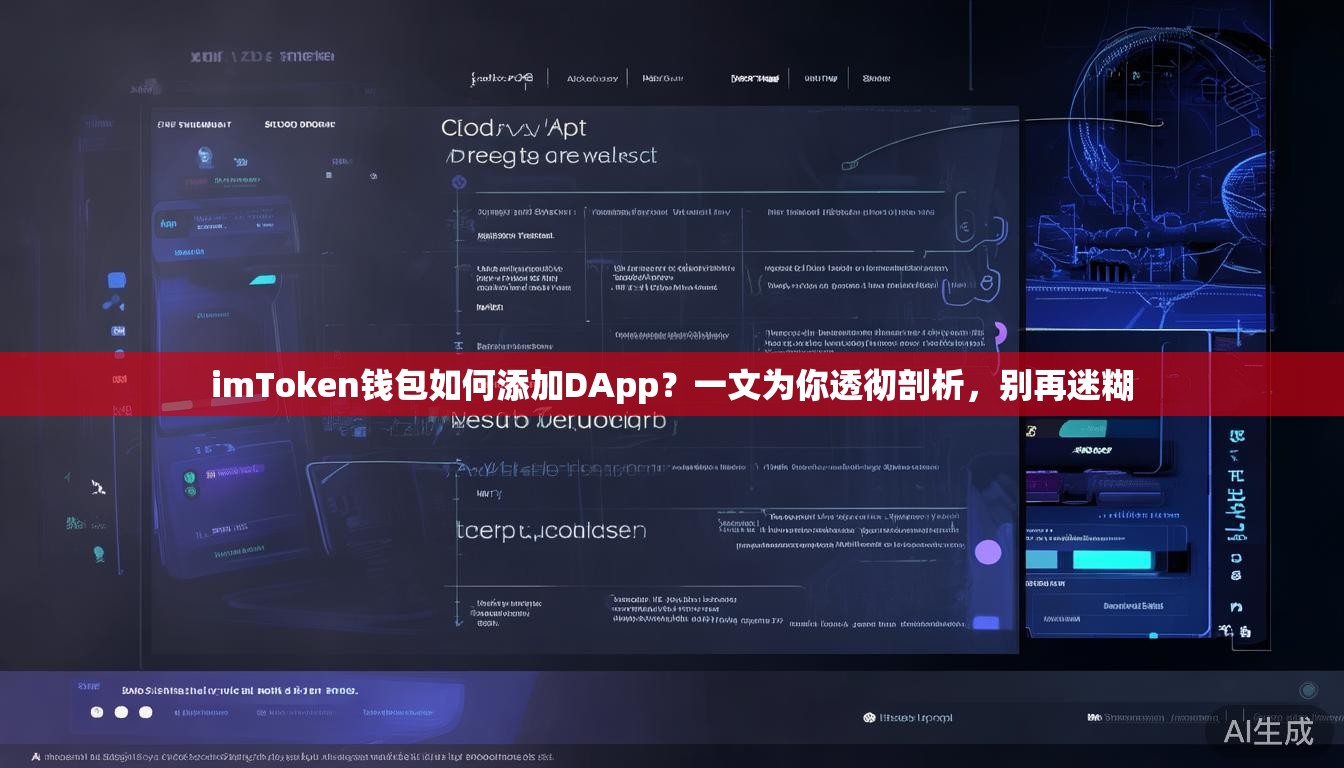1344x768 pixels.
Task: Expand the rightmost navigation menu entry
Action: point(875,77)
